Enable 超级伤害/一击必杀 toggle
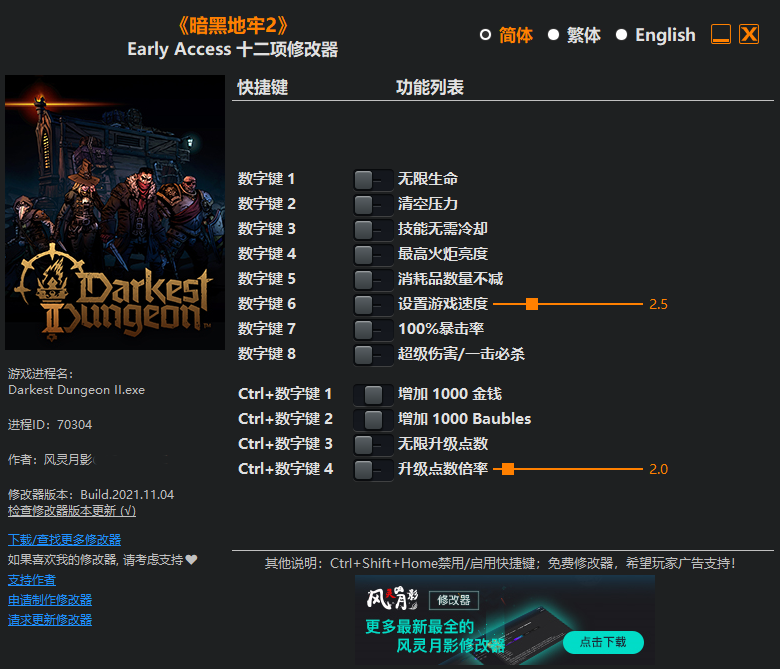This screenshot has height=669, width=780. click(372, 354)
